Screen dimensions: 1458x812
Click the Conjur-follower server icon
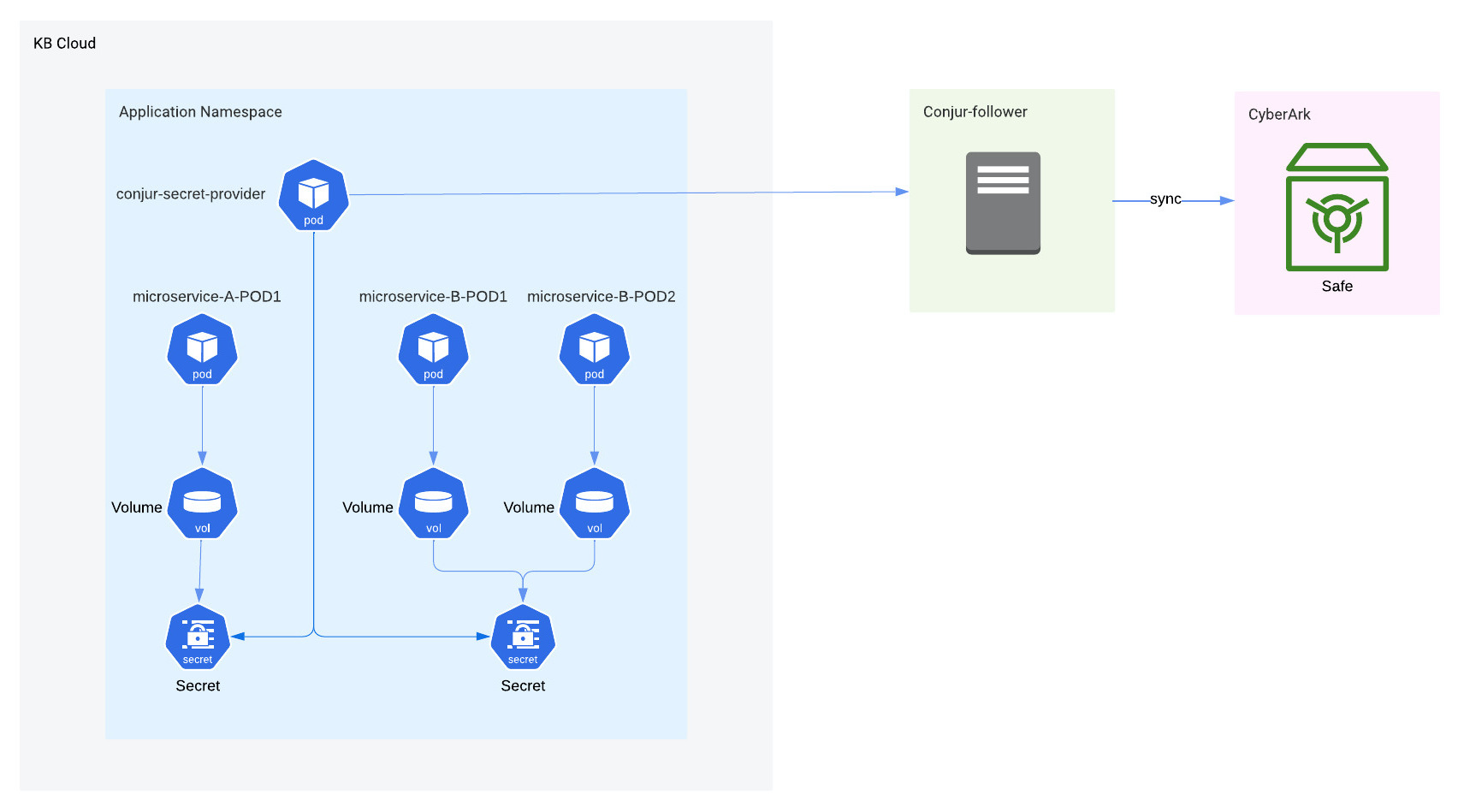tap(1003, 203)
